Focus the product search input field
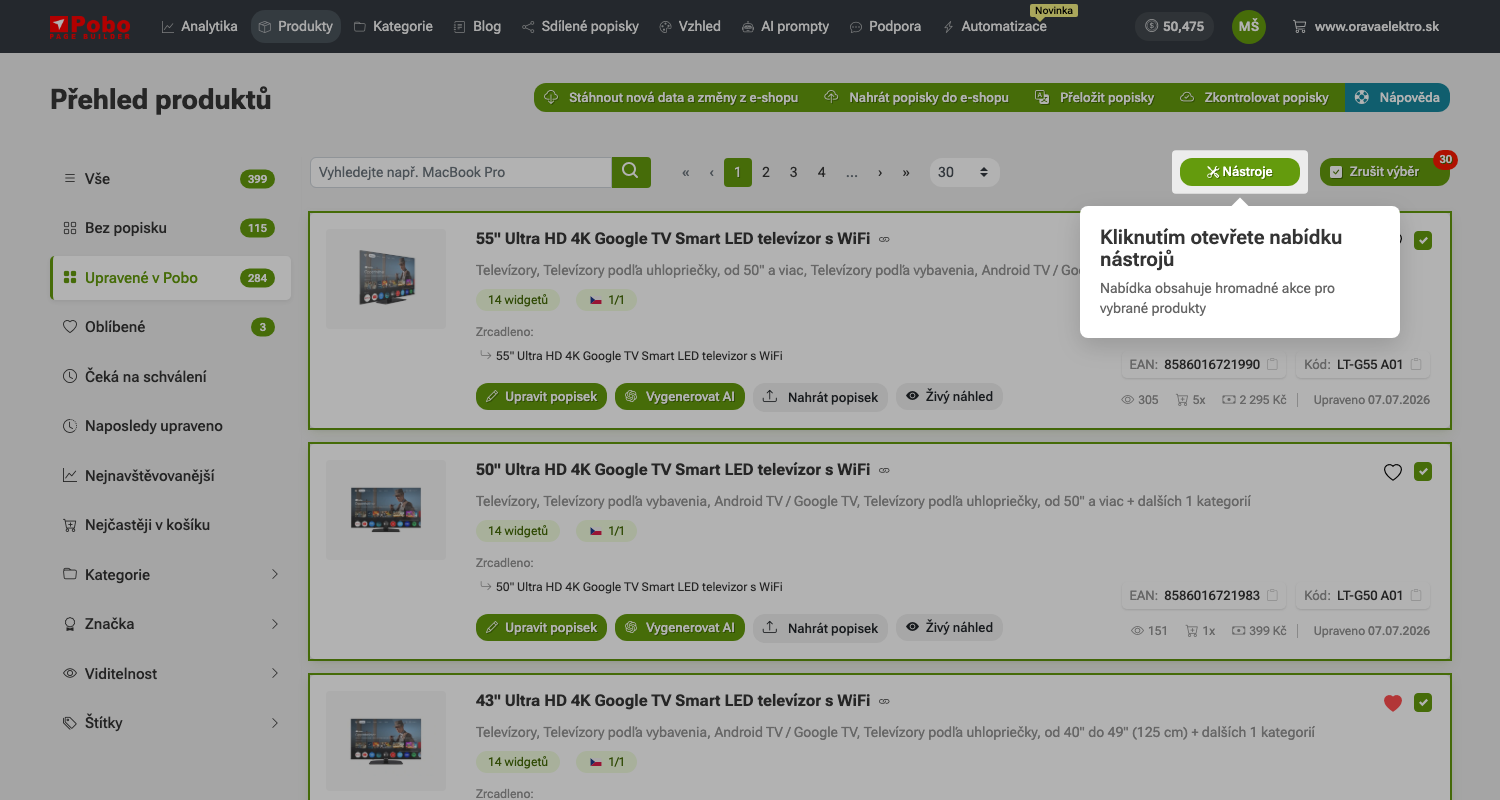 click(461, 172)
